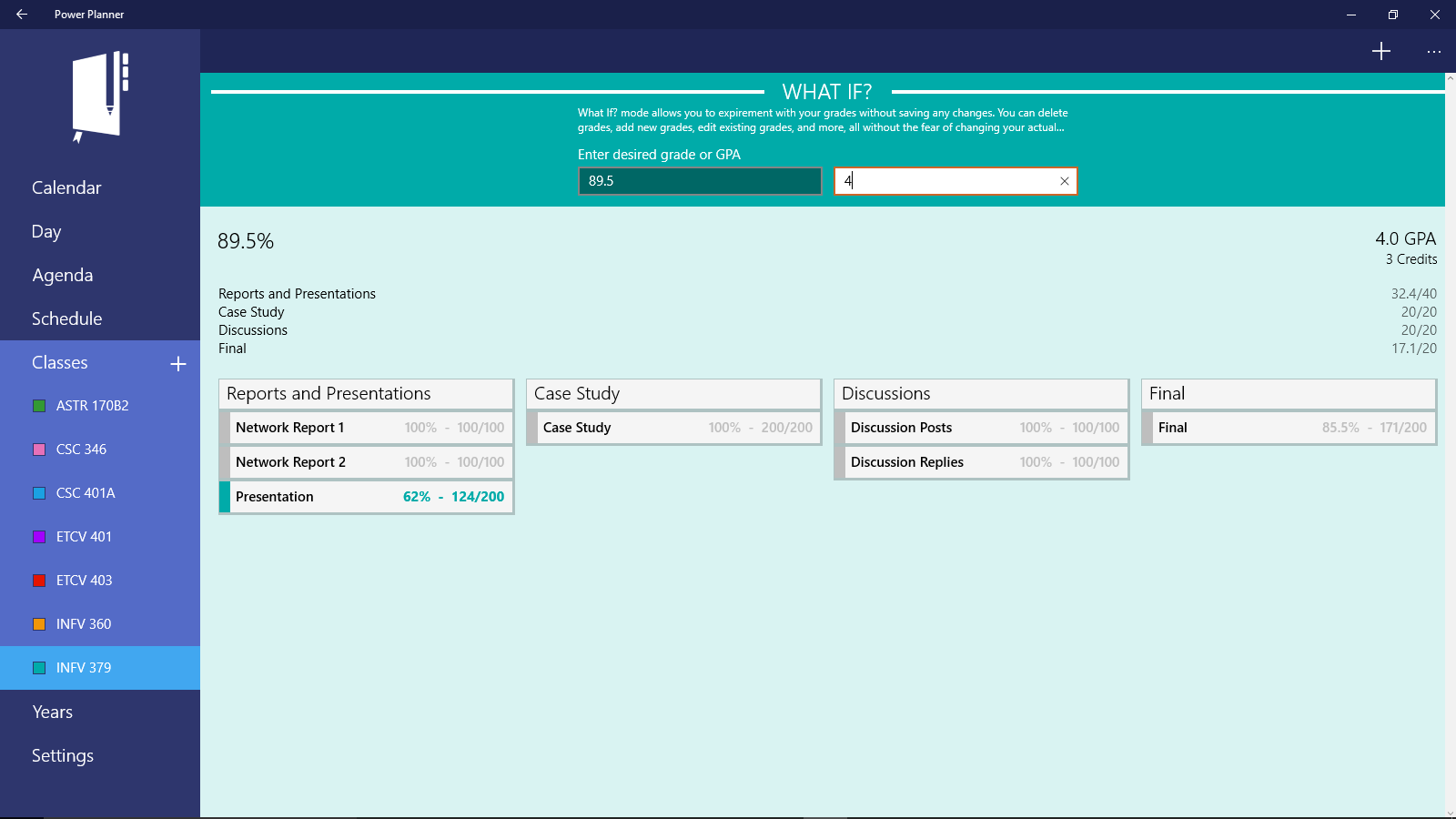Open Settings from the sidebar
The height and width of the screenshot is (819, 1456).
62,755
